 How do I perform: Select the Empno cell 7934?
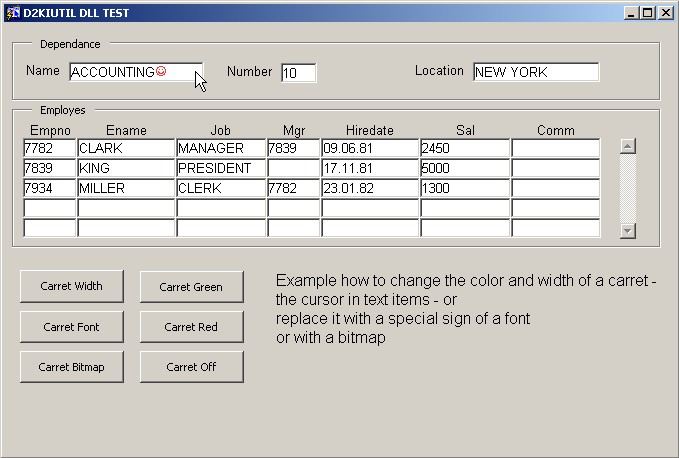[x=50, y=188]
